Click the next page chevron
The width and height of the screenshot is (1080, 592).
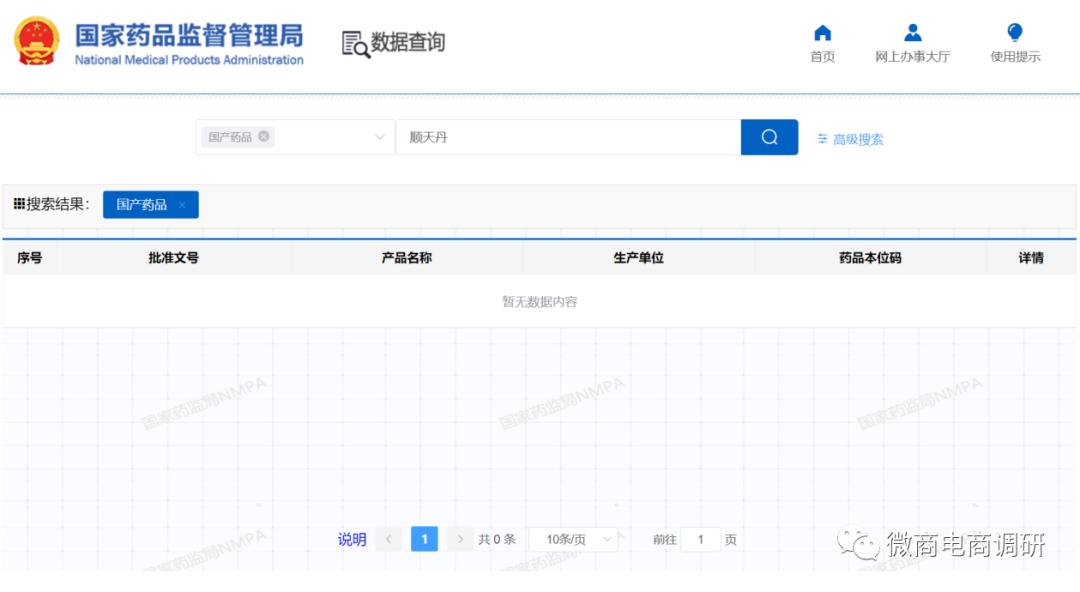(x=459, y=539)
